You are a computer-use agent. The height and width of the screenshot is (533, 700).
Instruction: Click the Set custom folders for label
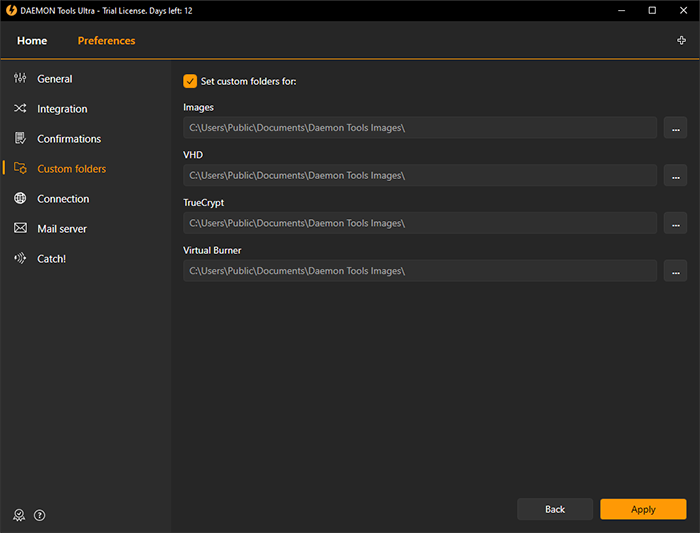[248, 81]
